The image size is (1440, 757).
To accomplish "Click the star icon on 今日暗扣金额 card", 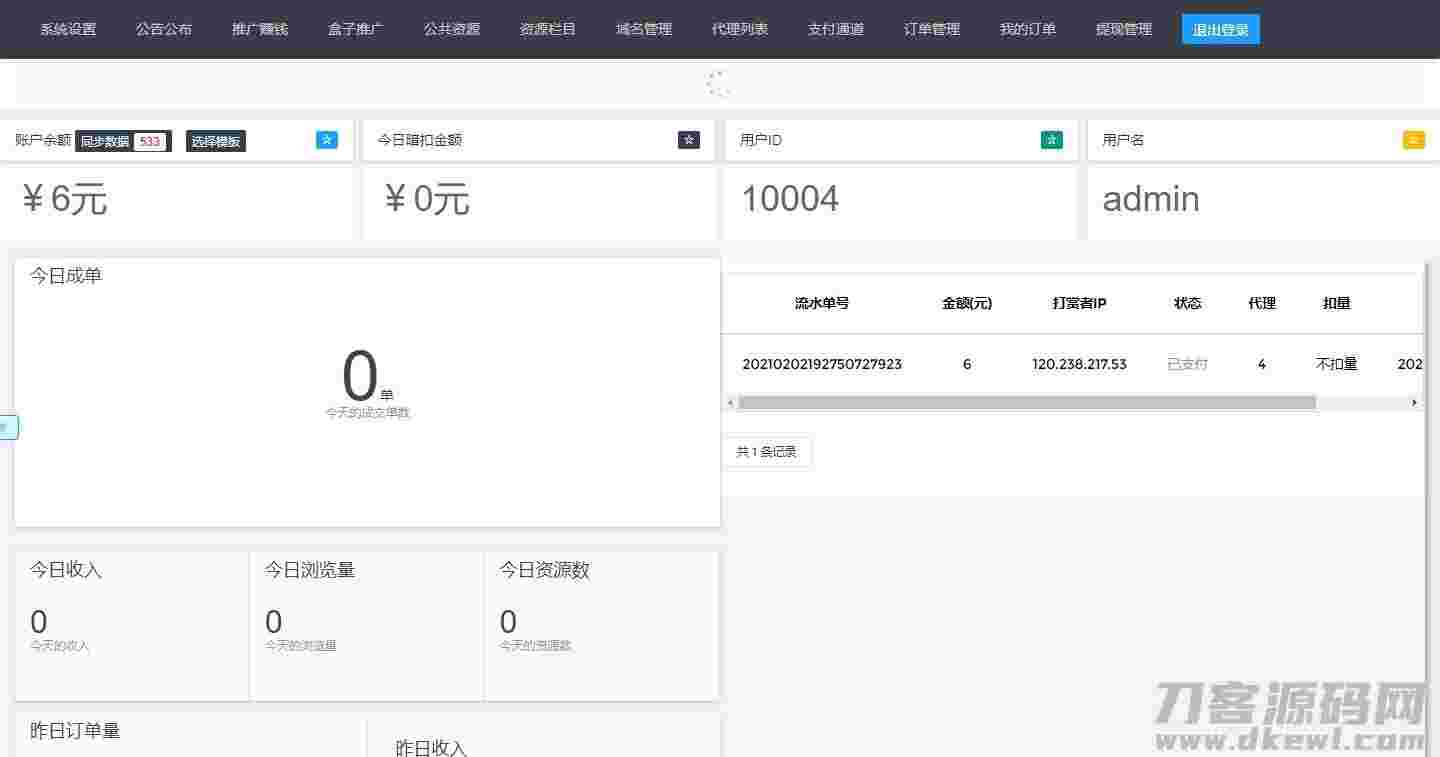I will pyautogui.click(x=689, y=140).
